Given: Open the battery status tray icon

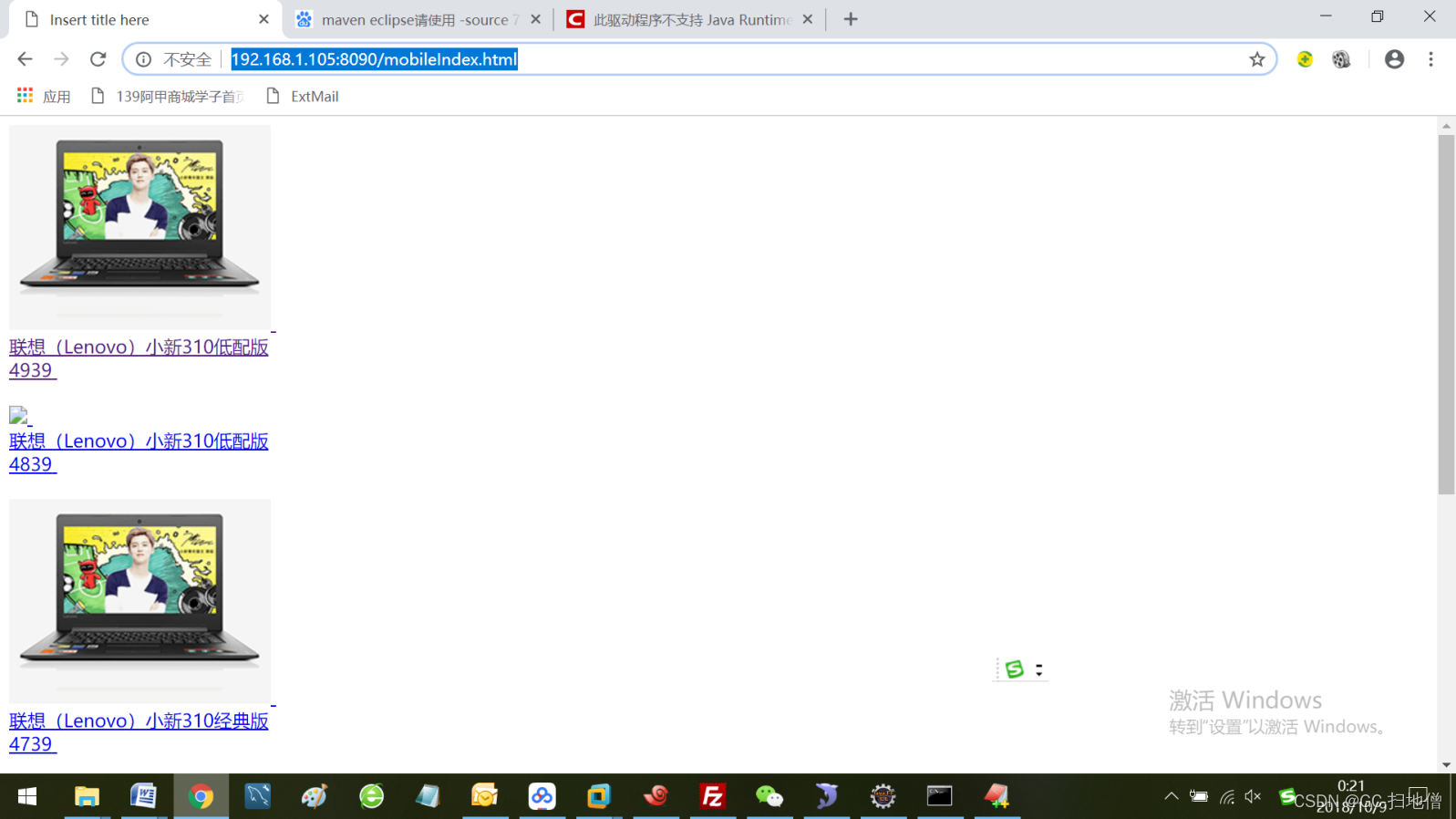Looking at the screenshot, I should 1199,796.
